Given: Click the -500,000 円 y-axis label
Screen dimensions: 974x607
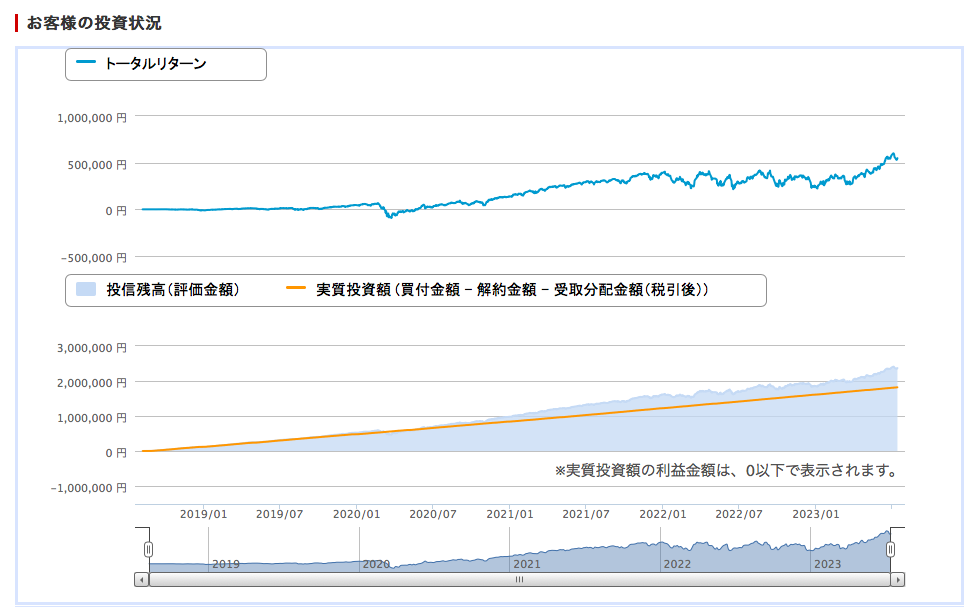Looking at the screenshot, I should pos(94,258).
